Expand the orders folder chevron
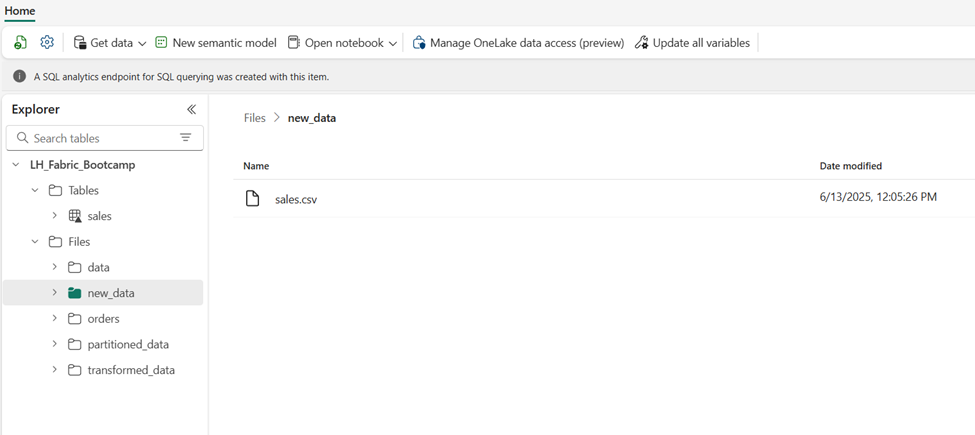 tap(55, 318)
